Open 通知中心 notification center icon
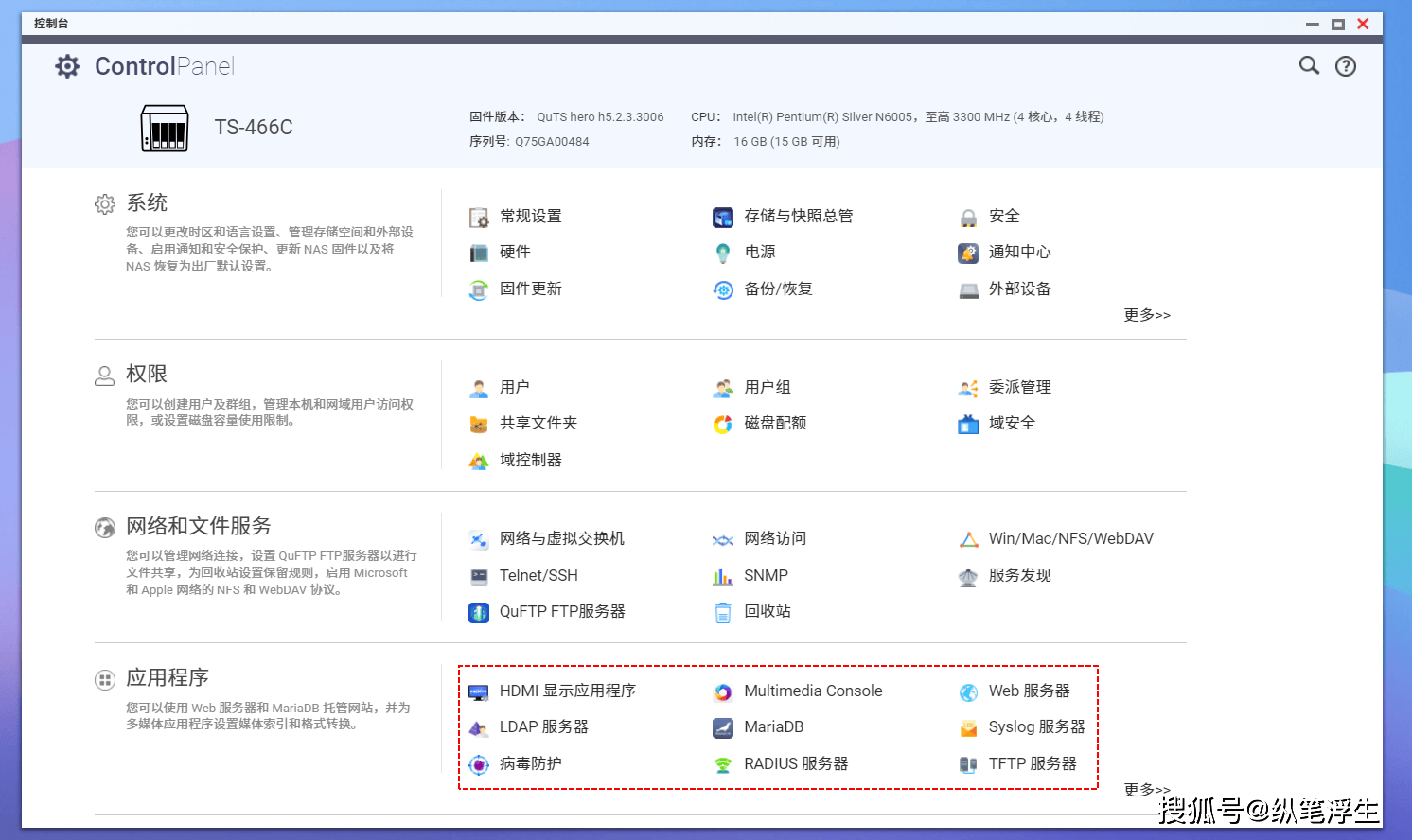The width and height of the screenshot is (1412, 840). [968, 253]
